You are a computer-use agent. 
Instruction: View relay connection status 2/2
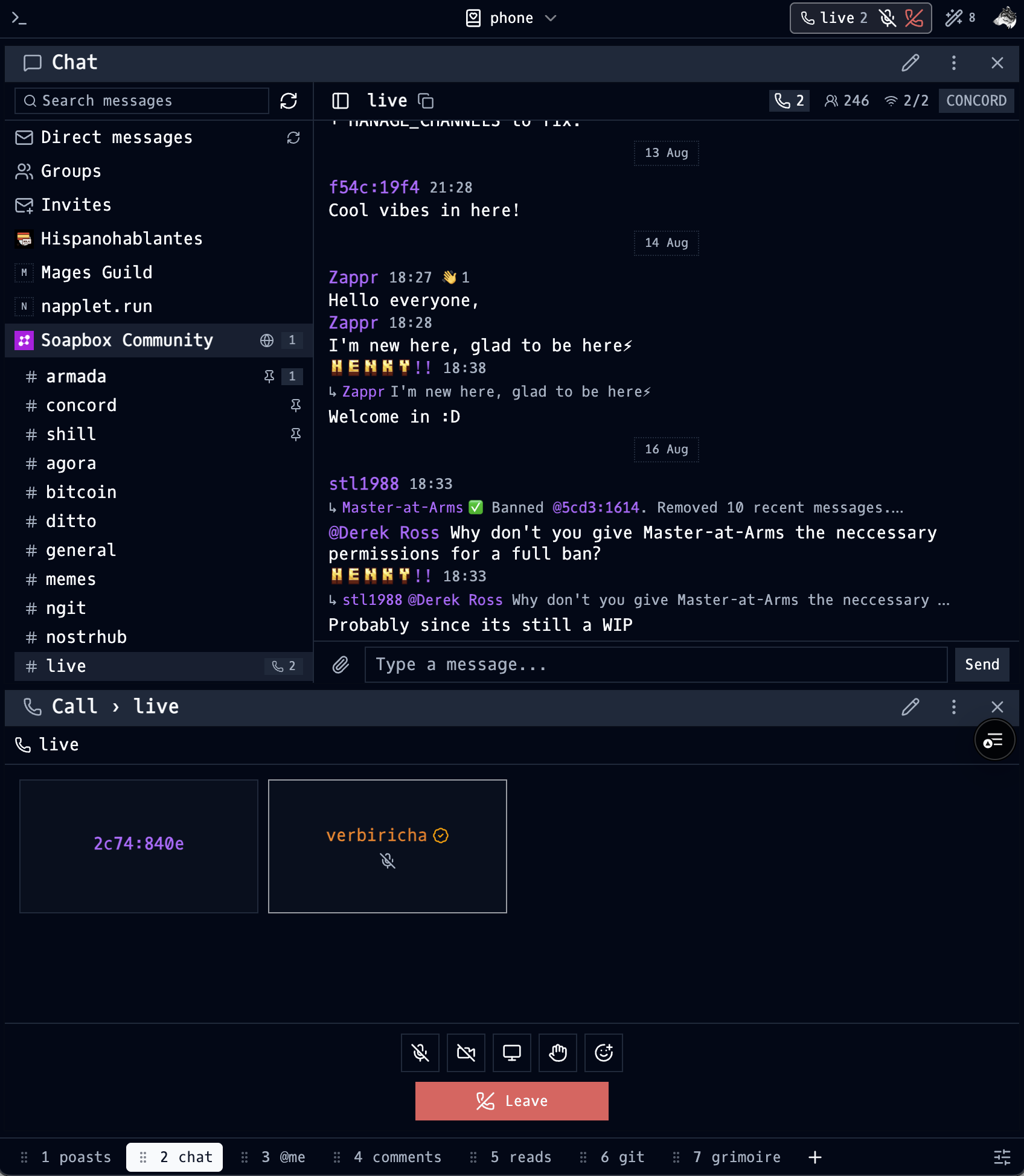[907, 101]
